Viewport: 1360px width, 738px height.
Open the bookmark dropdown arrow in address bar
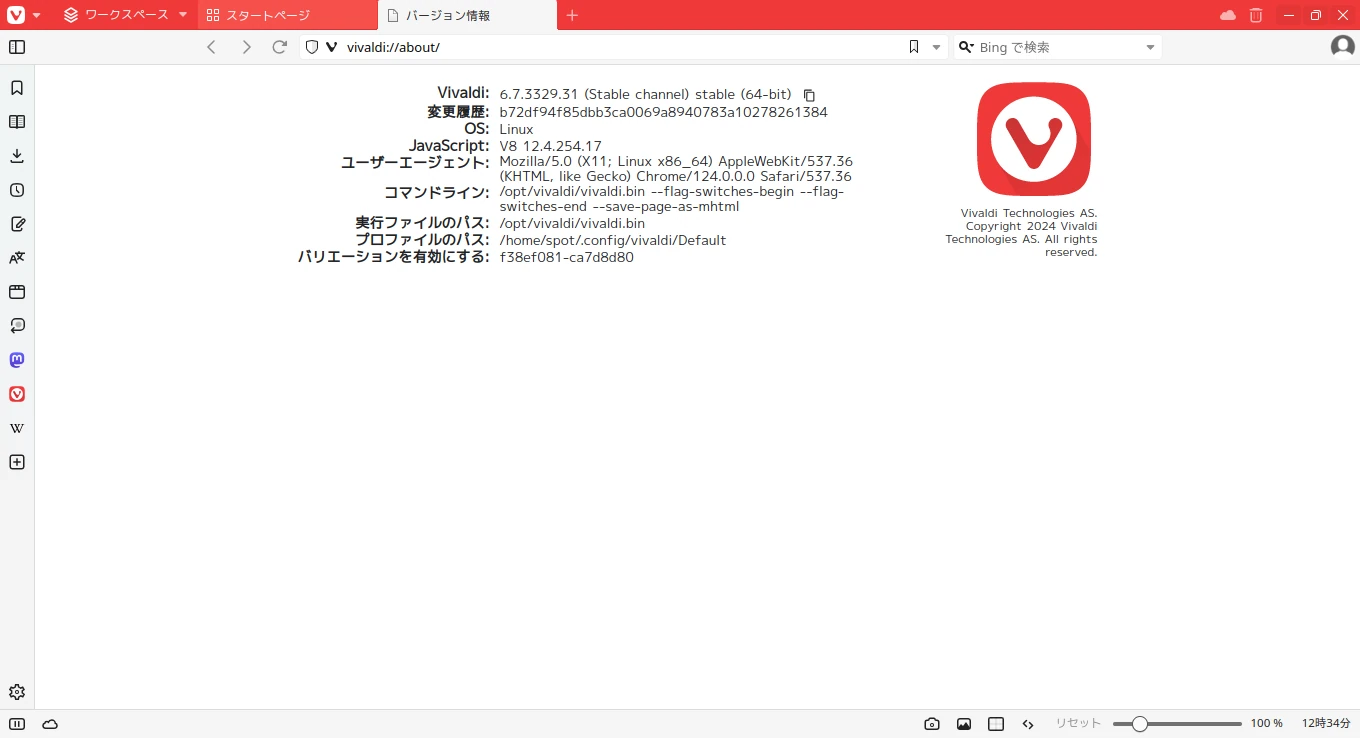click(x=937, y=47)
